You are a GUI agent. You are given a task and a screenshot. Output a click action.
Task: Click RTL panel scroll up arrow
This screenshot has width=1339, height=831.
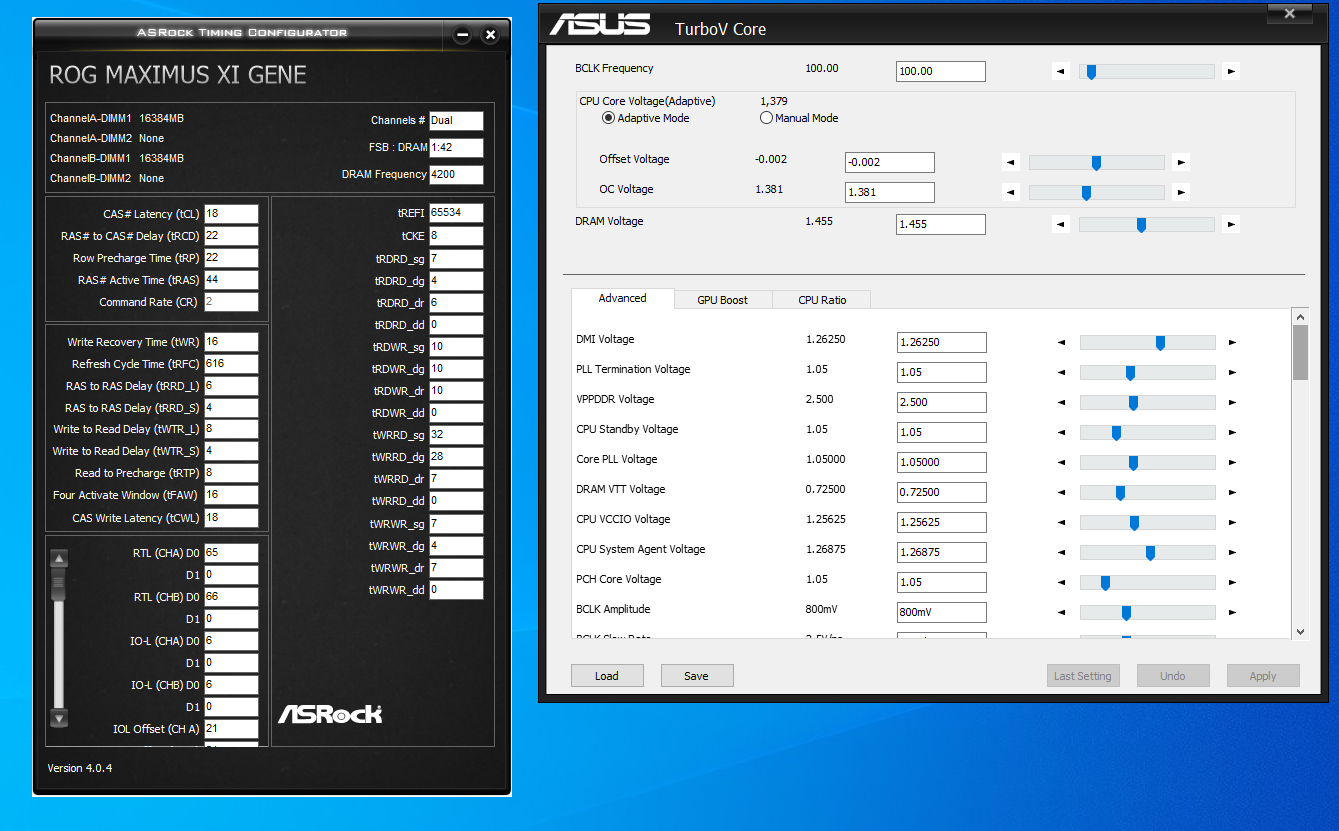pyautogui.click(x=59, y=559)
